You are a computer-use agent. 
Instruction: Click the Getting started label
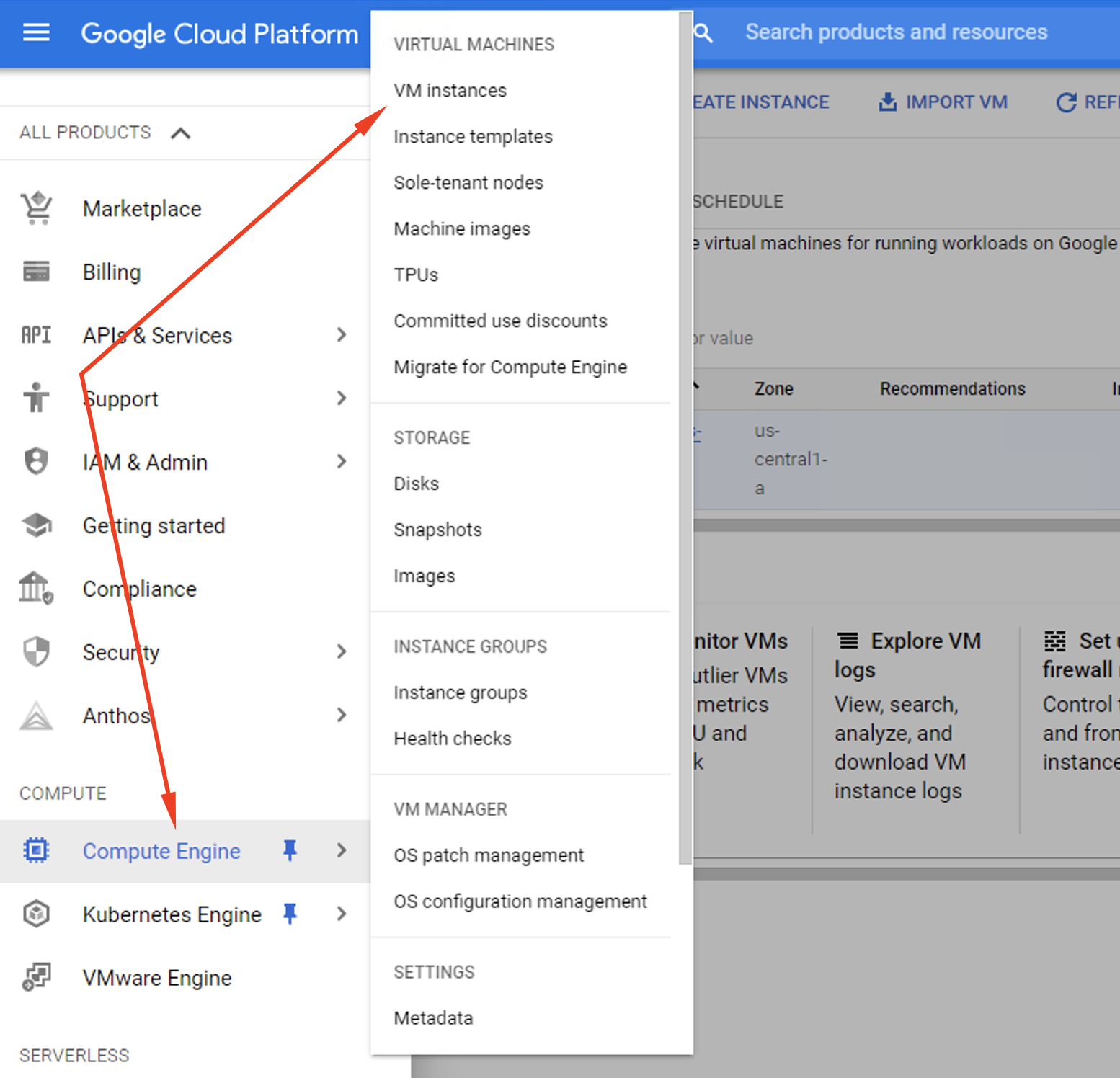pos(154,526)
